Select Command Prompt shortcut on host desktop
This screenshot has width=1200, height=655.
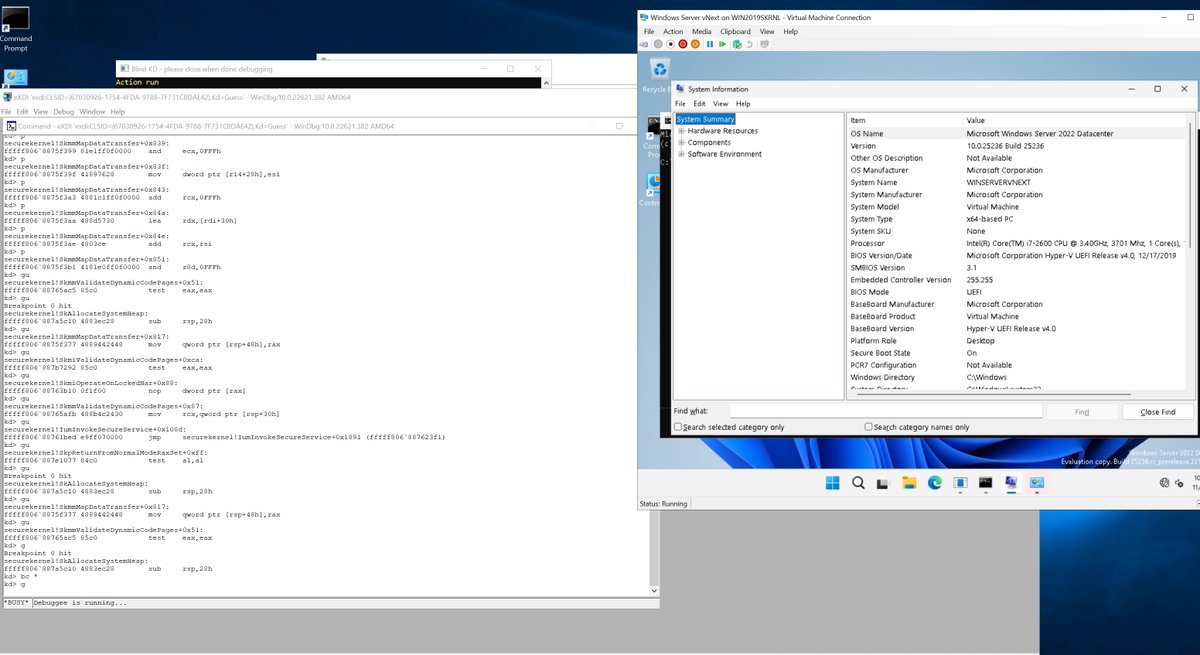[16, 28]
